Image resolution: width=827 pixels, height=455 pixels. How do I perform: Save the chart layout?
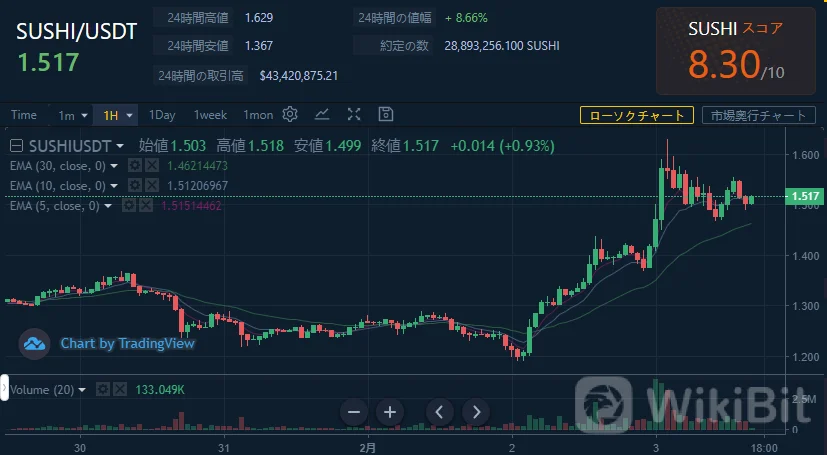(x=386, y=114)
